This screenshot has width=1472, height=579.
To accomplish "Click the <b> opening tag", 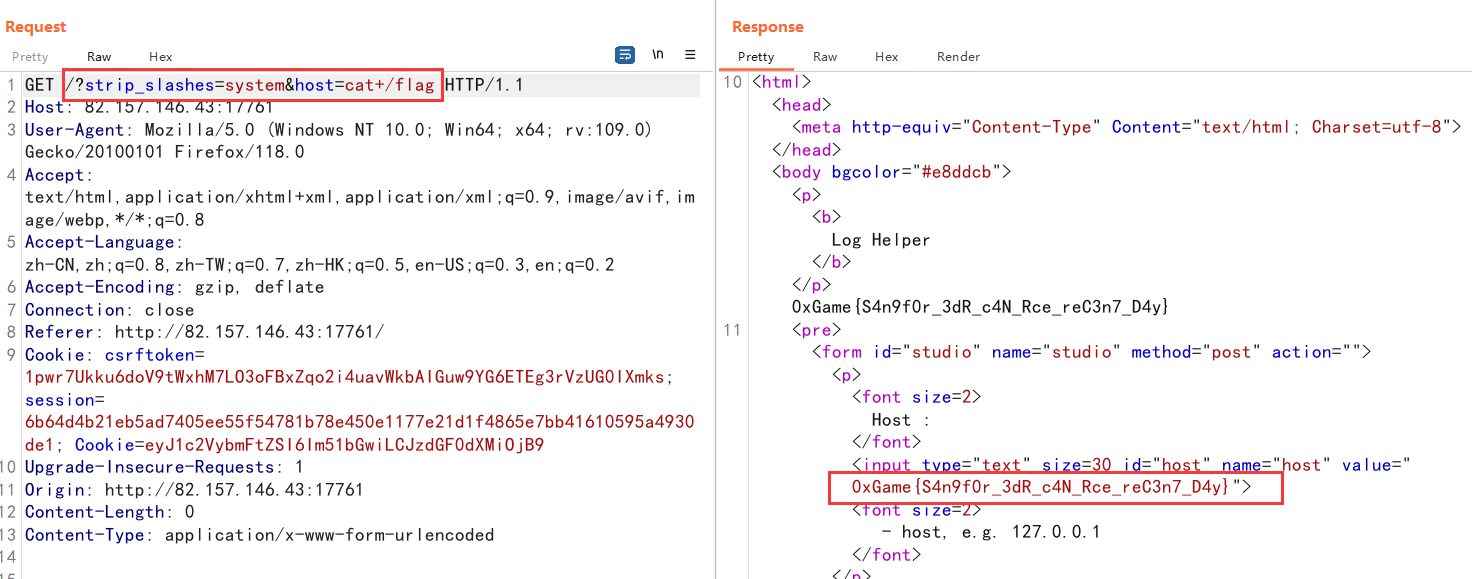I will [826, 217].
